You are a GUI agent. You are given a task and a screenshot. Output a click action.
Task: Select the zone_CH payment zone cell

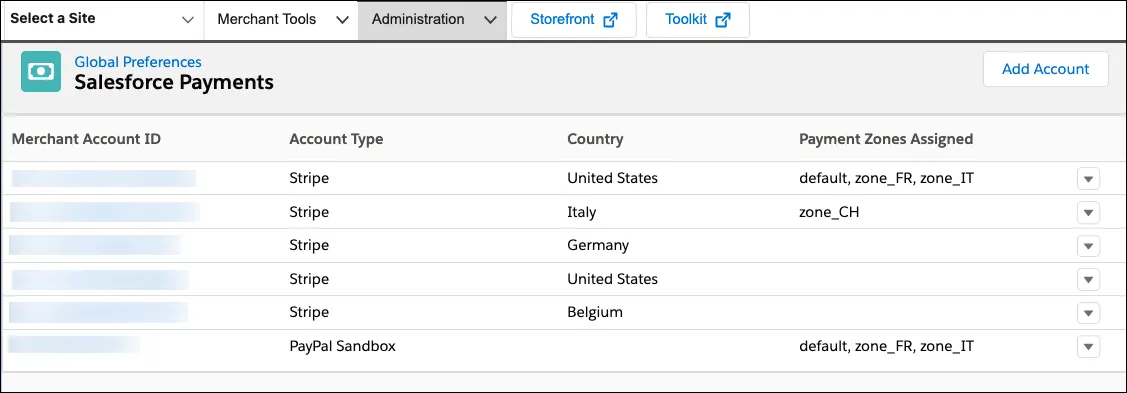(829, 212)
